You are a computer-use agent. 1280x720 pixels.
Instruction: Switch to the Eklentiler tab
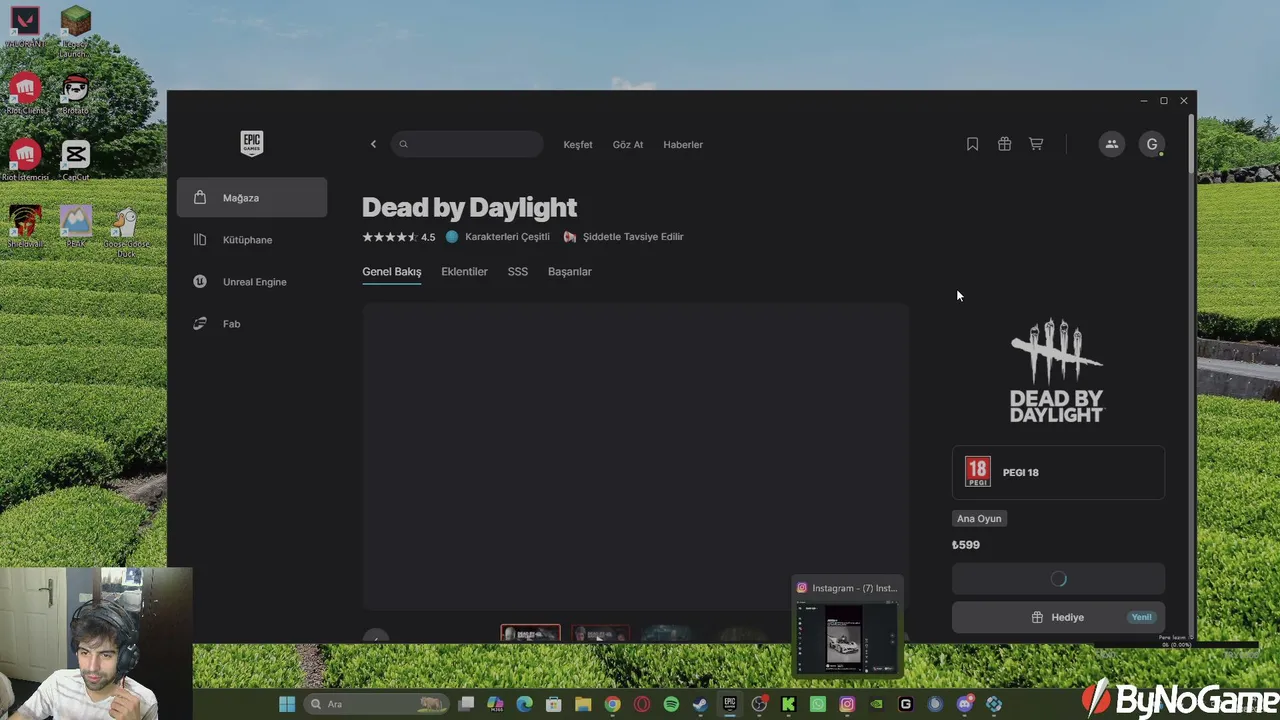(464, 272)
